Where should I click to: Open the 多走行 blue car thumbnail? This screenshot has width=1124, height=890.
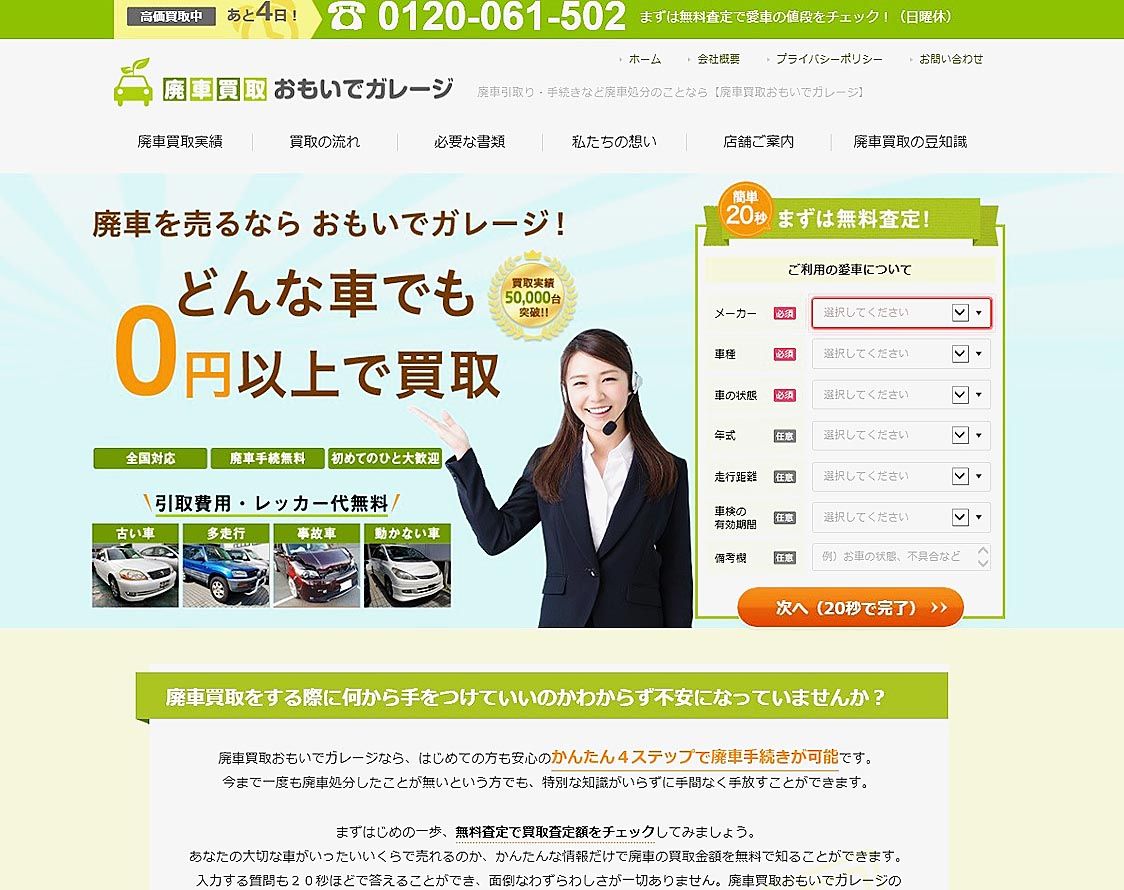point(225,565)
